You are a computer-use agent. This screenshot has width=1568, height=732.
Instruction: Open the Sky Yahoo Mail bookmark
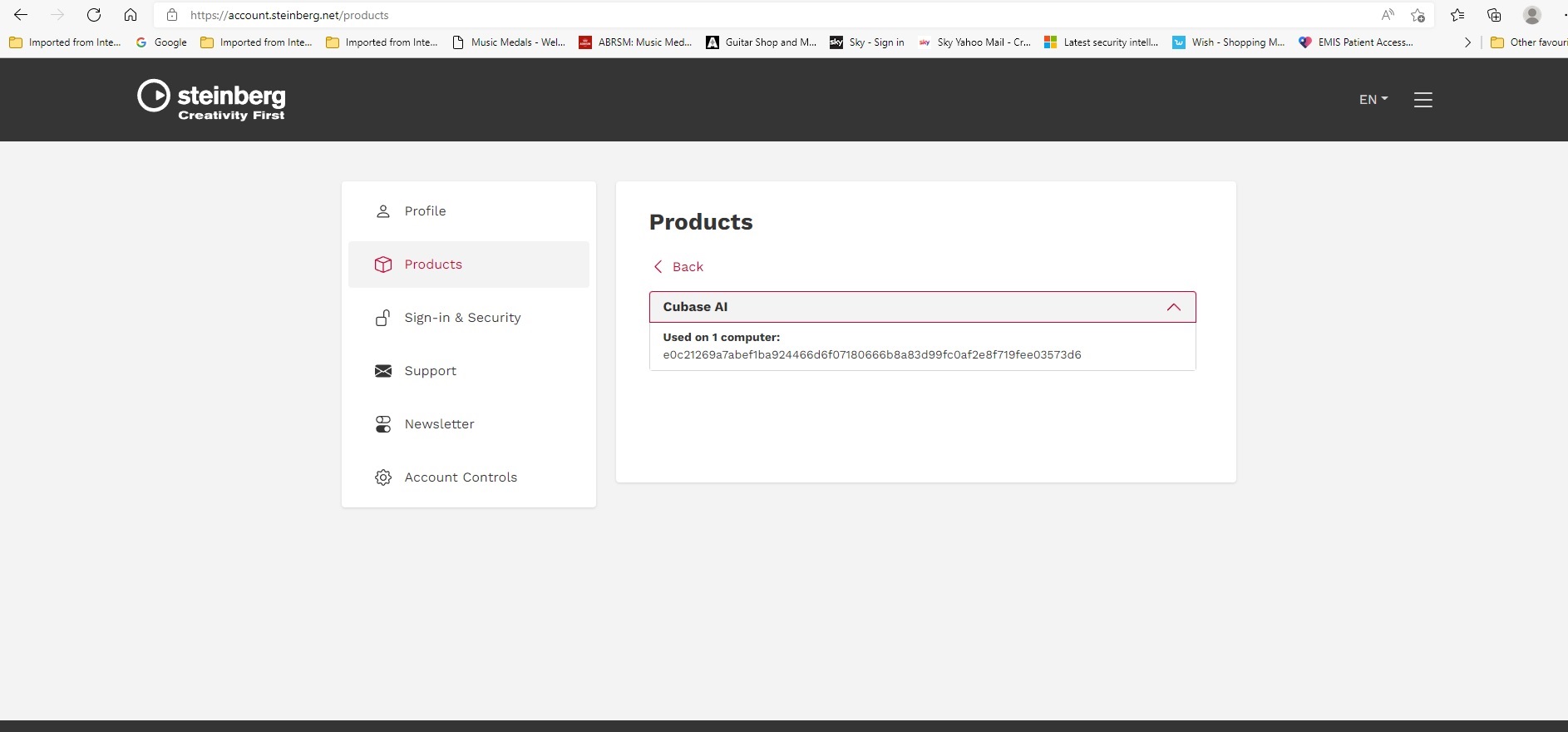tap(974, 42)
